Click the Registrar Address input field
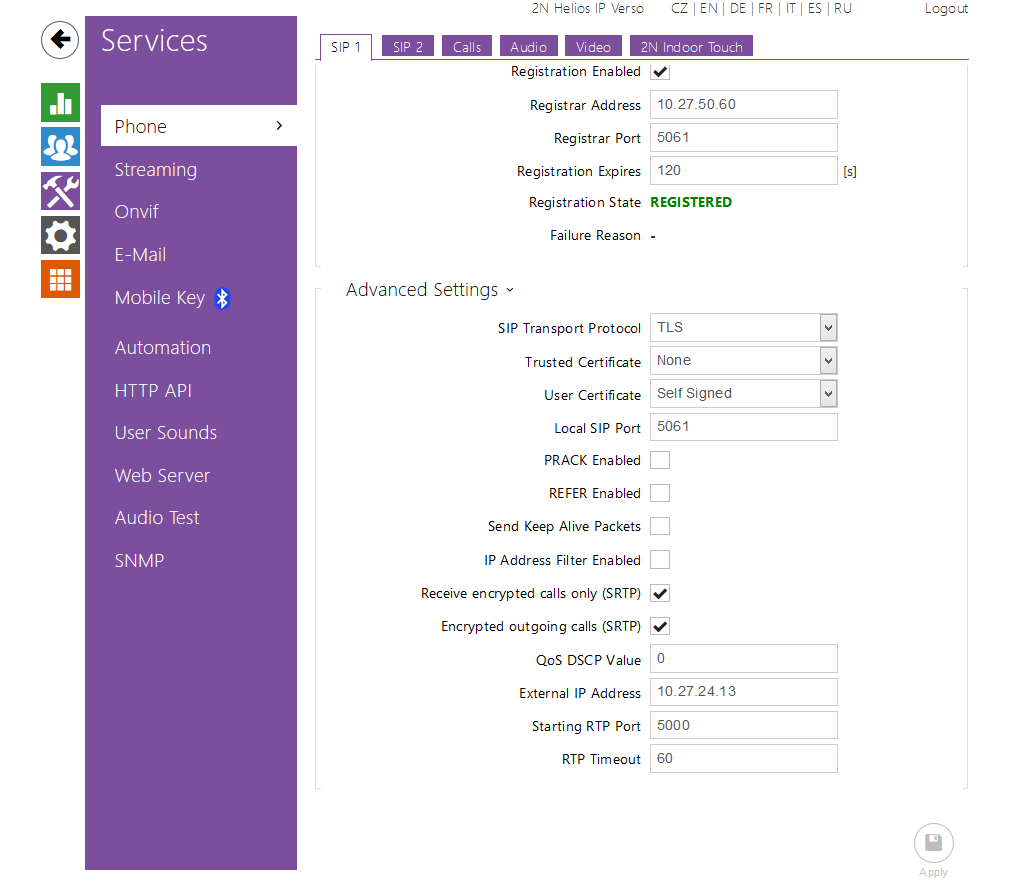Viewport: 1017px width, 884px height. (743, 104)
